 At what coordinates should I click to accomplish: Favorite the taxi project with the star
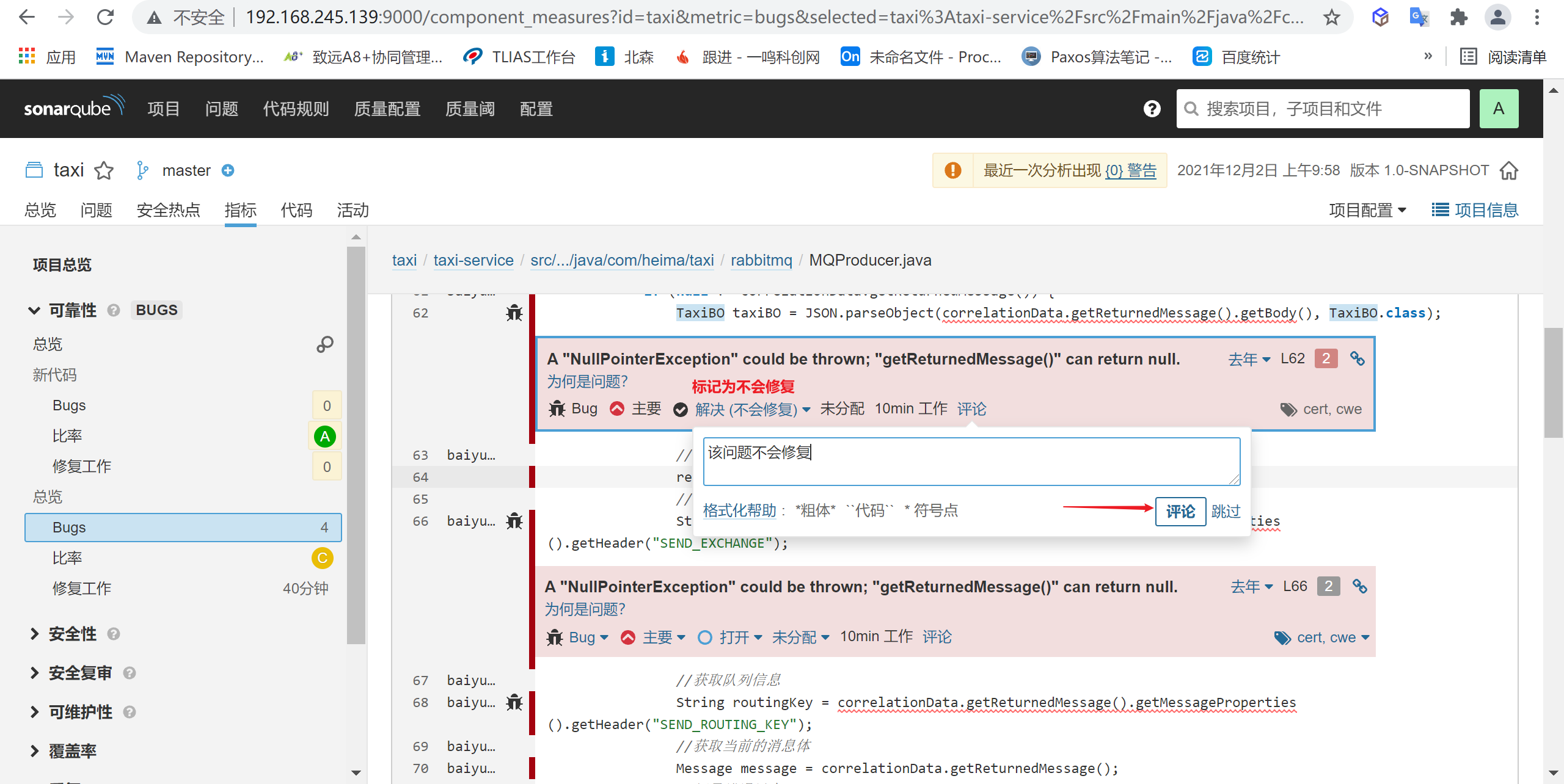[104, 170]
